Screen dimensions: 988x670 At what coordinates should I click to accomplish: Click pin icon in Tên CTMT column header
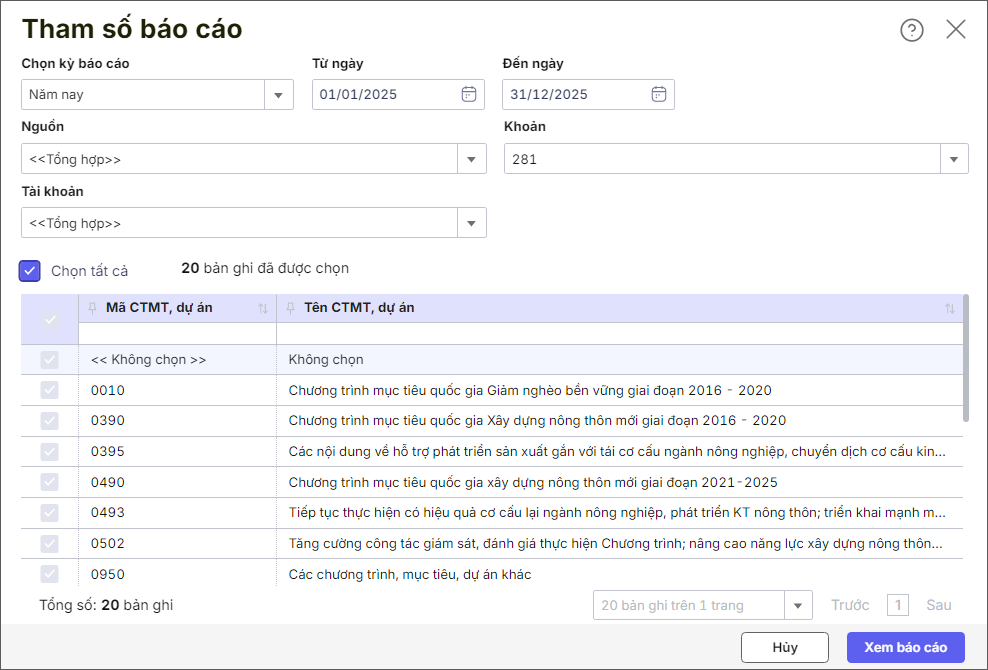[x=291, y=308]
